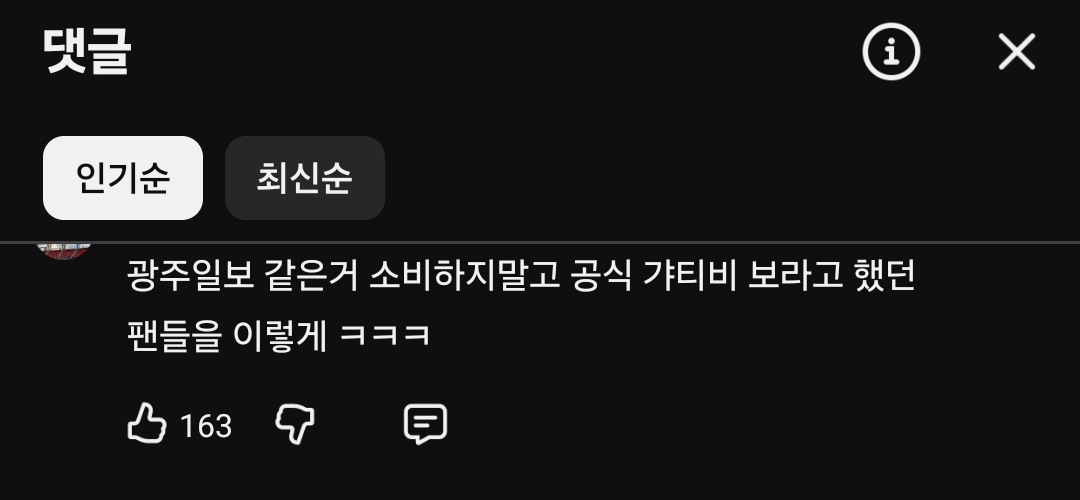Click the 163 like count

pyautogui.click(x=206, y=426)
